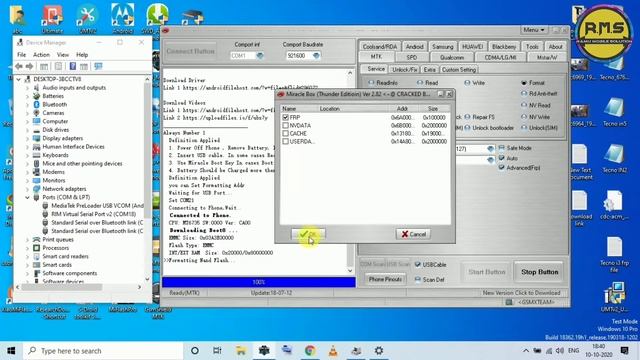Open Device Manager Help menu

pos(82,55)
